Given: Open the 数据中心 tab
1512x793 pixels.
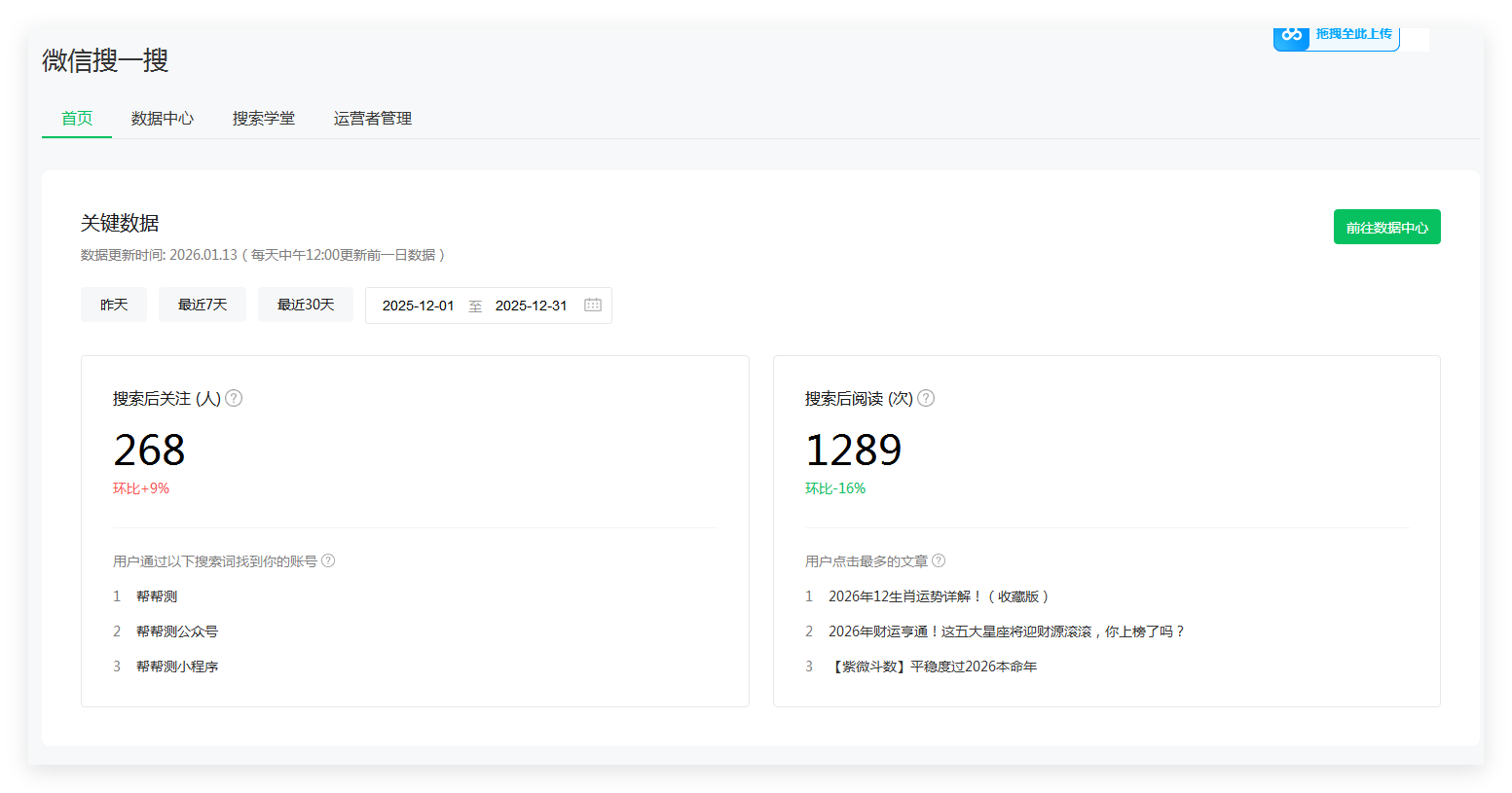Looking at the screenshot, I should click(x=163, y=118).
